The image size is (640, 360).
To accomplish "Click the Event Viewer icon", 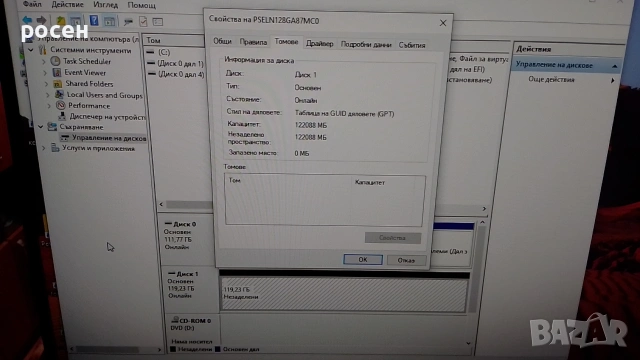I will (57, 72).
